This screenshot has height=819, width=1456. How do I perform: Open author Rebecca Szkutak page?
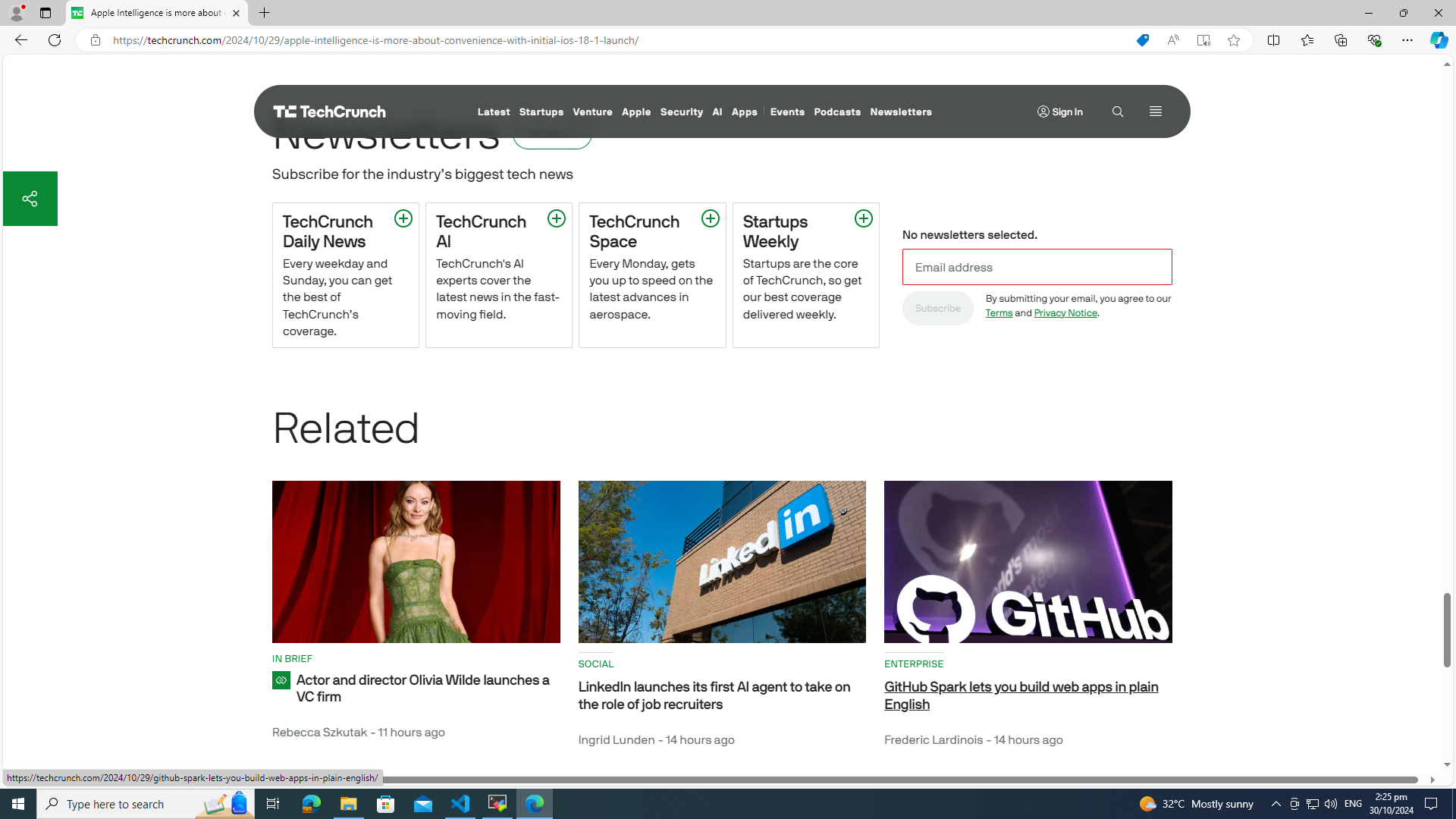(x=319, y=733)
